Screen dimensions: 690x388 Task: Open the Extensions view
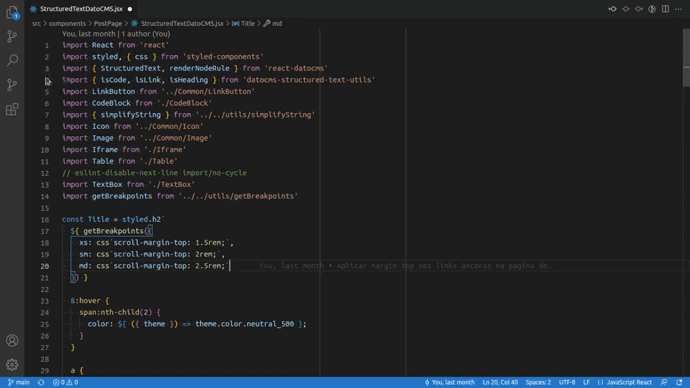[12, 109]
